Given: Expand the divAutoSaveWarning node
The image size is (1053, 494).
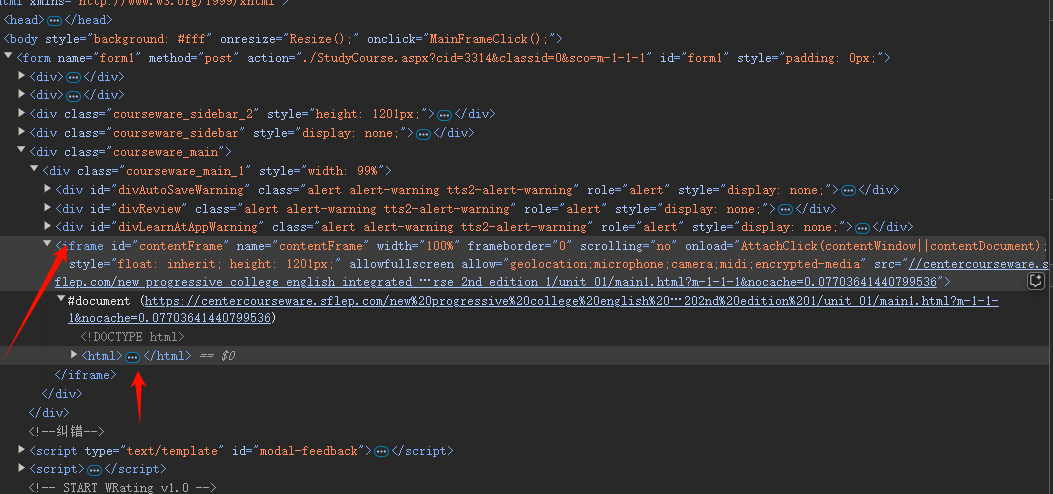Looking at the screenshot, I should (48, 188).
